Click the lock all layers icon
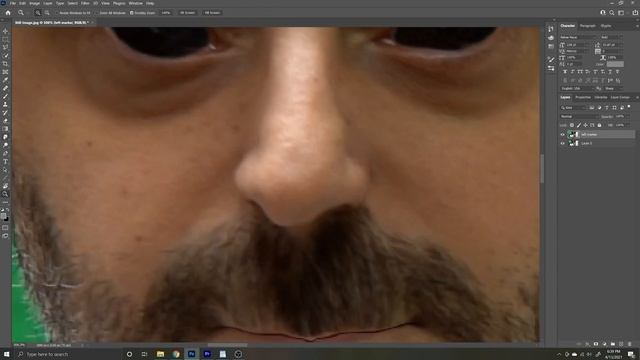The image size is (640, 360). click(599, 125)
